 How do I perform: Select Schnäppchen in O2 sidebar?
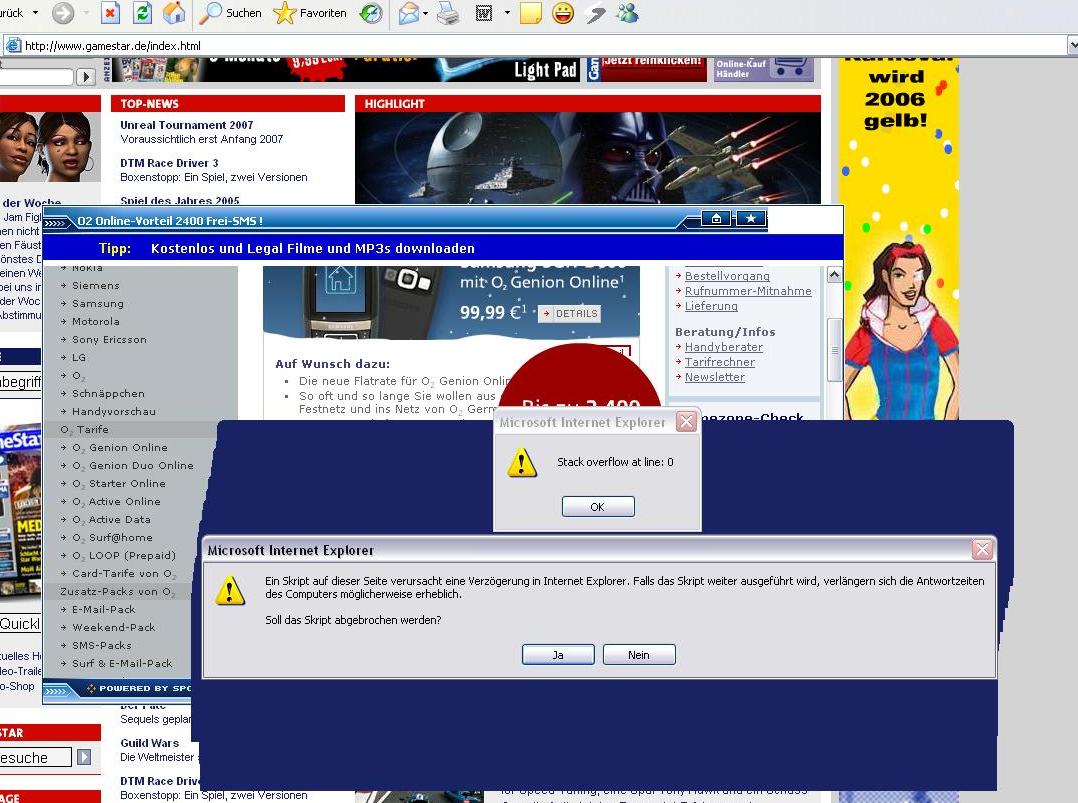108,393
